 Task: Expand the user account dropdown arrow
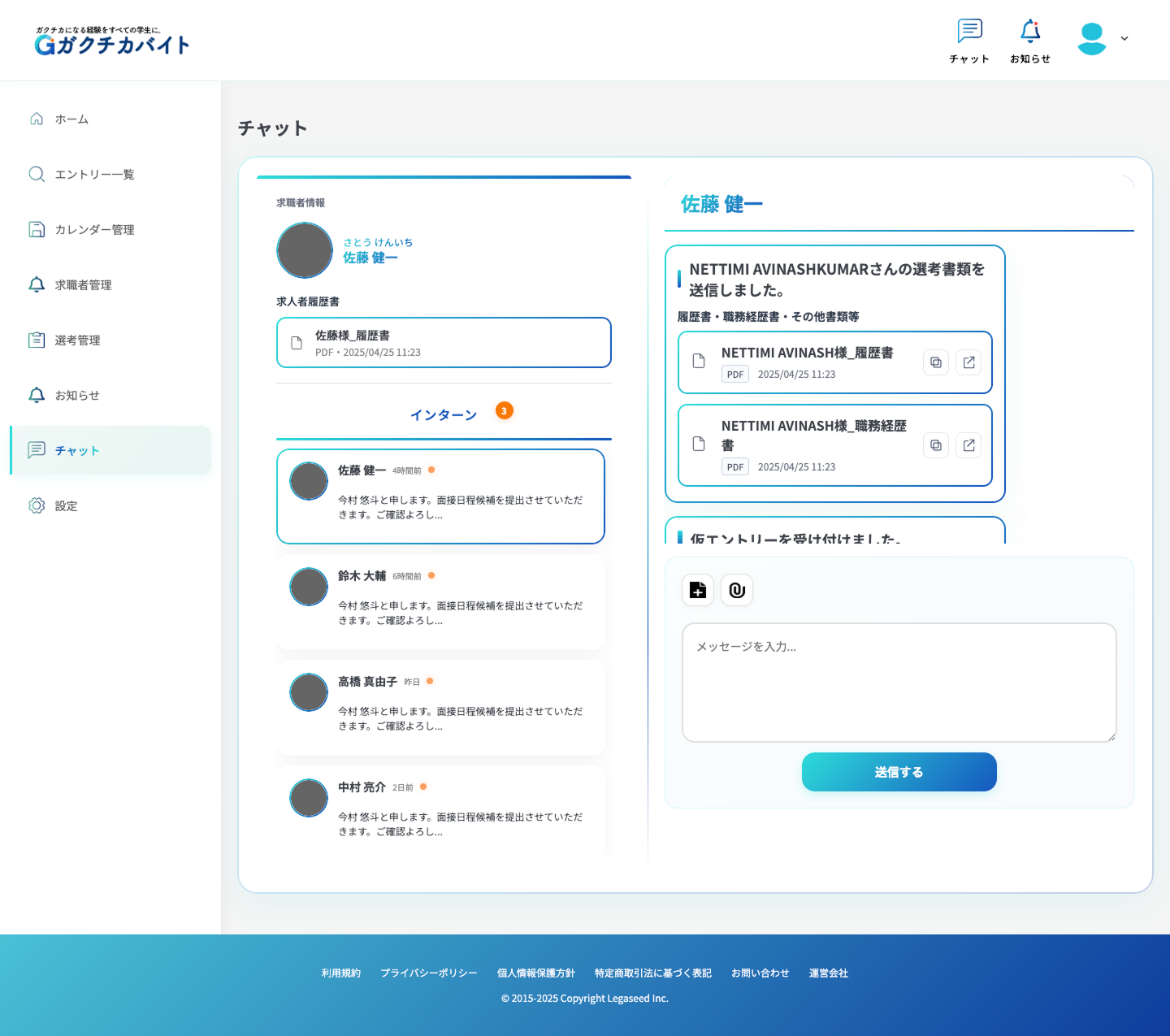point(1124,38)
